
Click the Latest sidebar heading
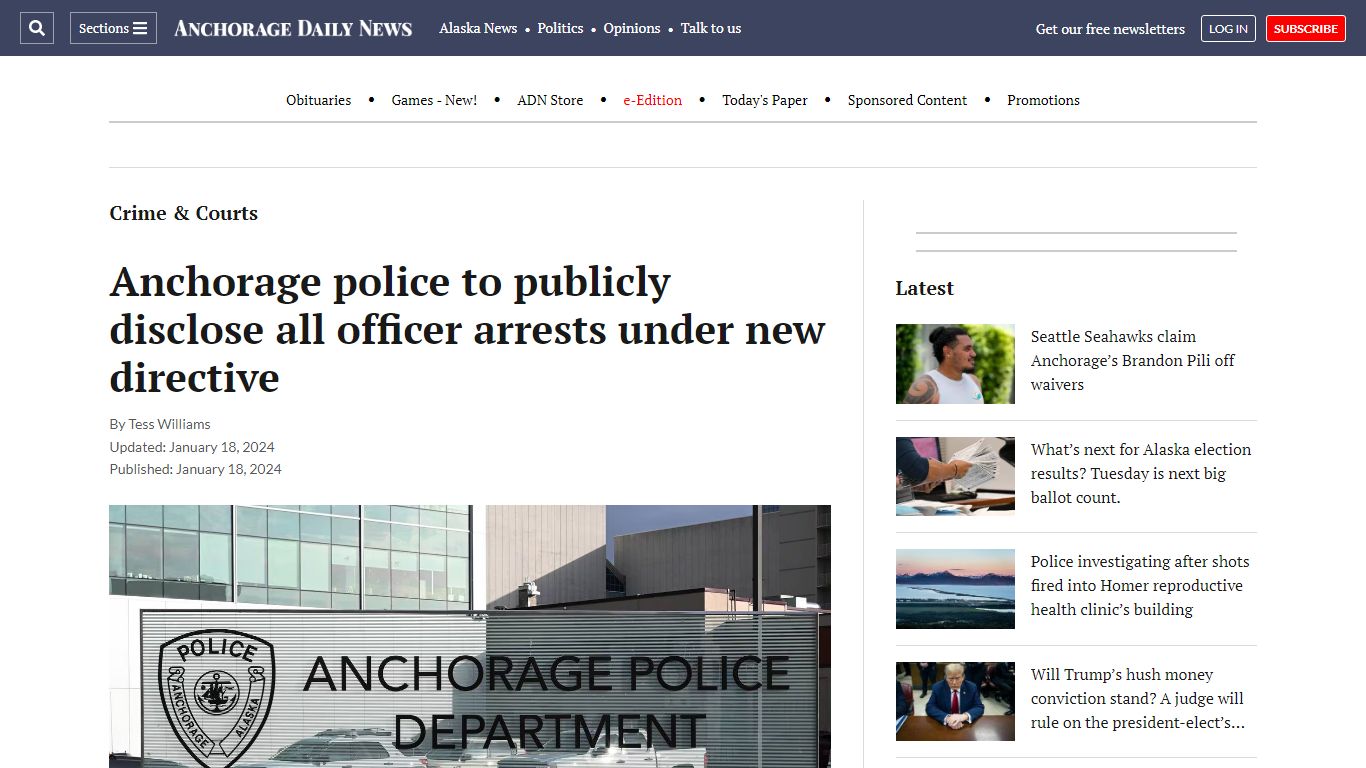click(x=924, y=288)
